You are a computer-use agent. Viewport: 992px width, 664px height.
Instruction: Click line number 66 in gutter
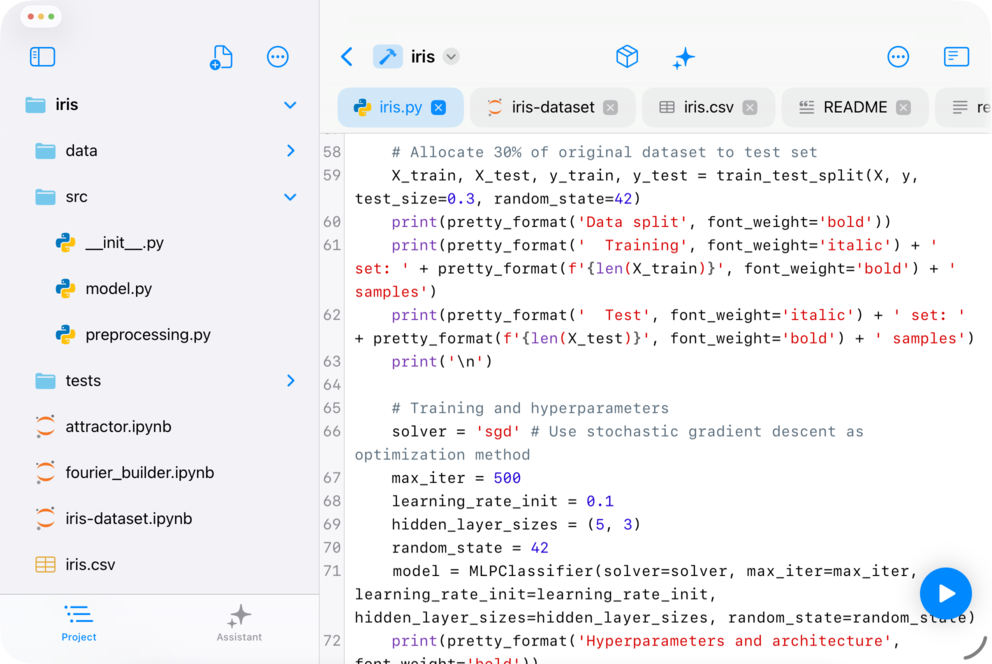coord(332,431)
